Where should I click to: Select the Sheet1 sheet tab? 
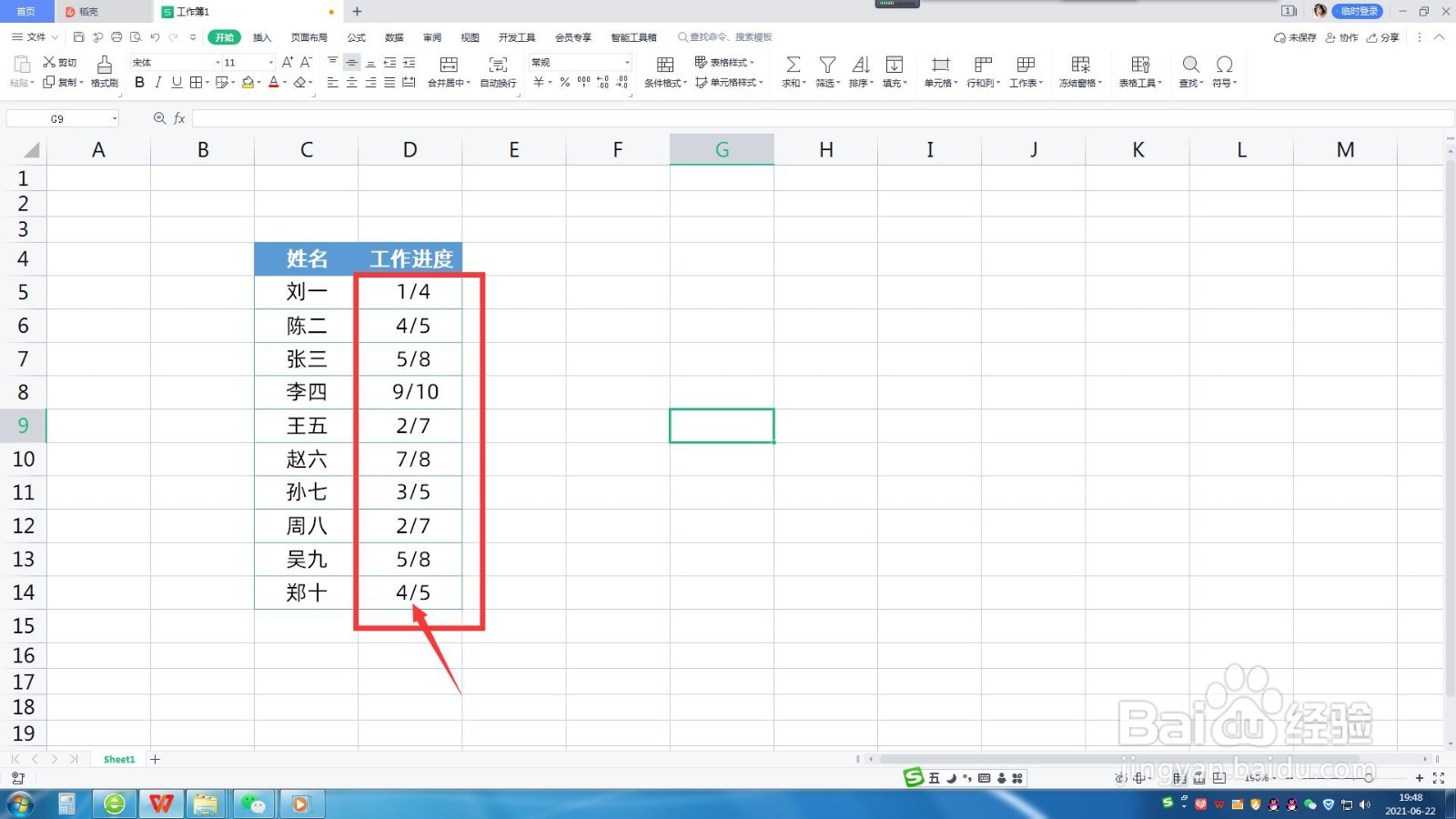119,759
